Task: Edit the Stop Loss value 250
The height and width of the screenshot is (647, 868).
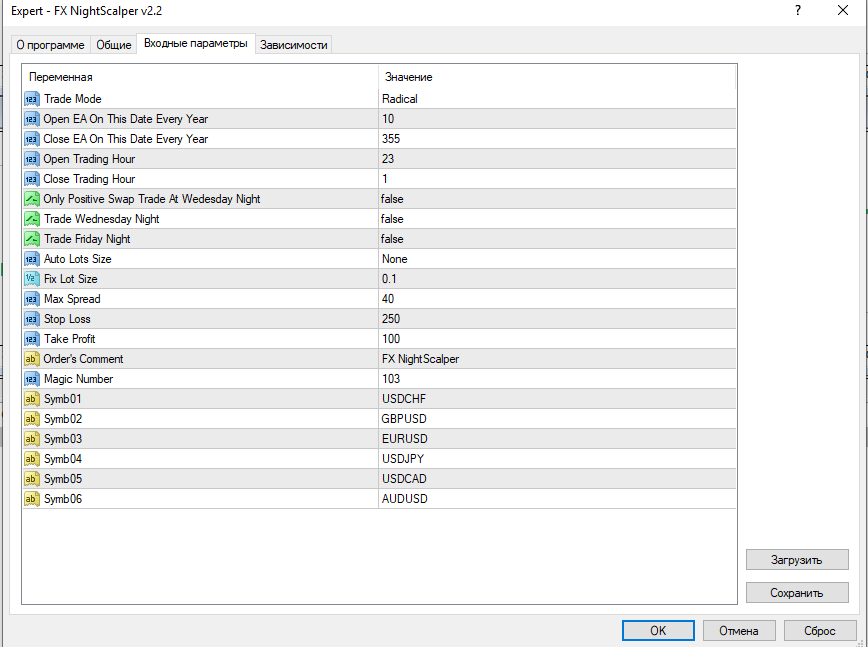Action: pos(391,319)
